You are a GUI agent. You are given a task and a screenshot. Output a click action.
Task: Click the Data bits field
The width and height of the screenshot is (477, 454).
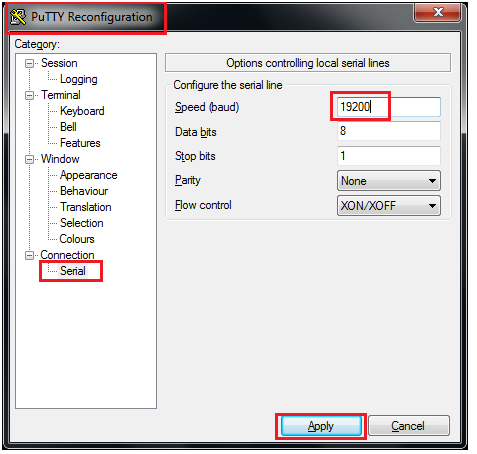389,131
